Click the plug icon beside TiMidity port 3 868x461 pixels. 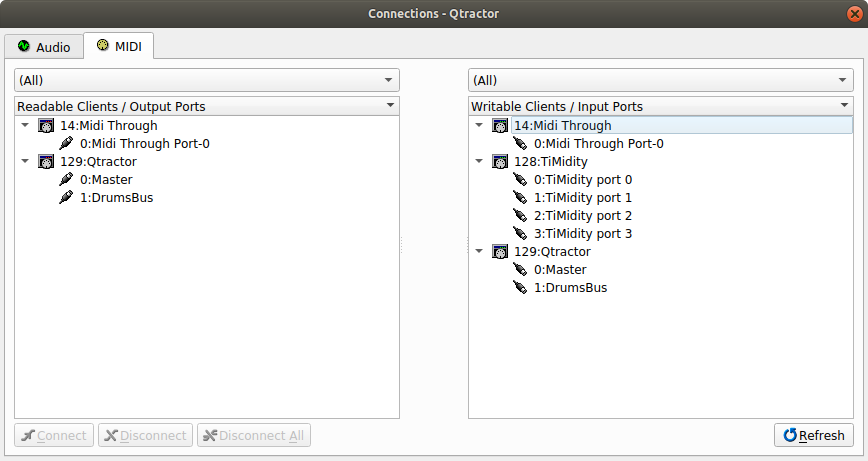520,233
